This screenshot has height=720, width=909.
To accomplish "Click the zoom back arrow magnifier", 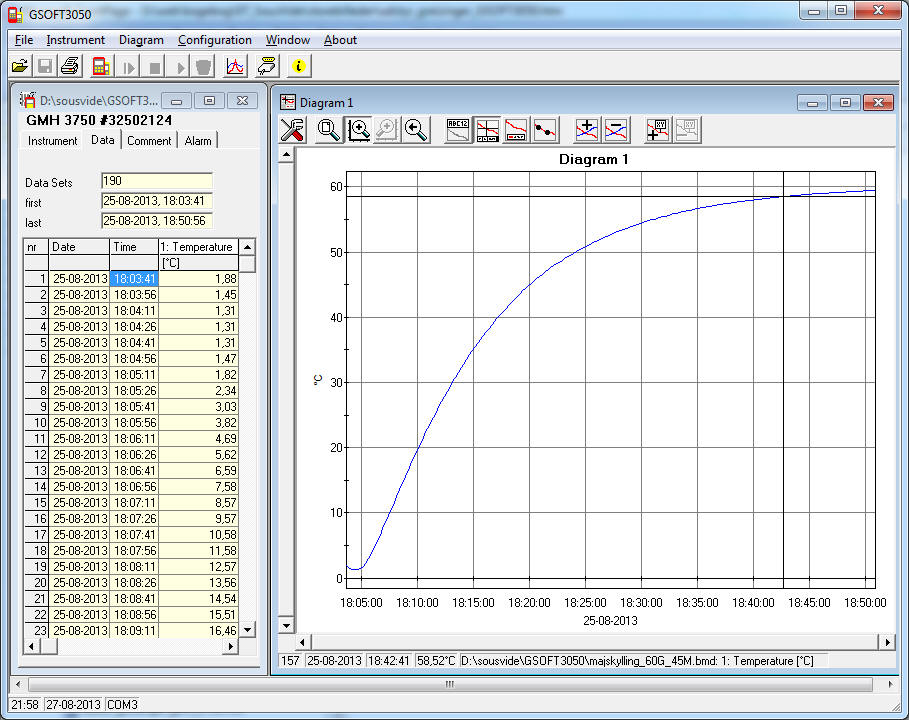I will [416, 130].
